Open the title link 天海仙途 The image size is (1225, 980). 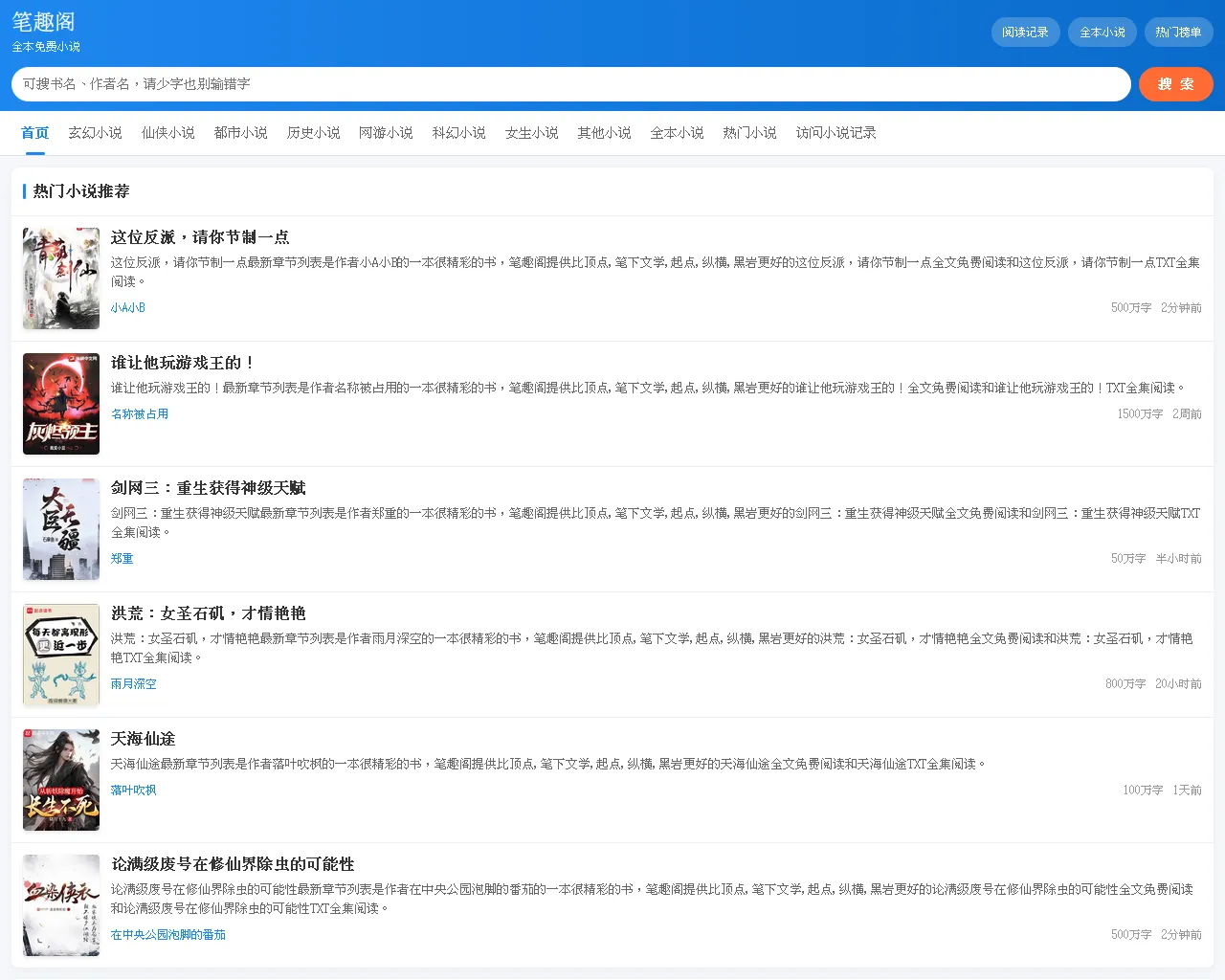pos(143,739)
